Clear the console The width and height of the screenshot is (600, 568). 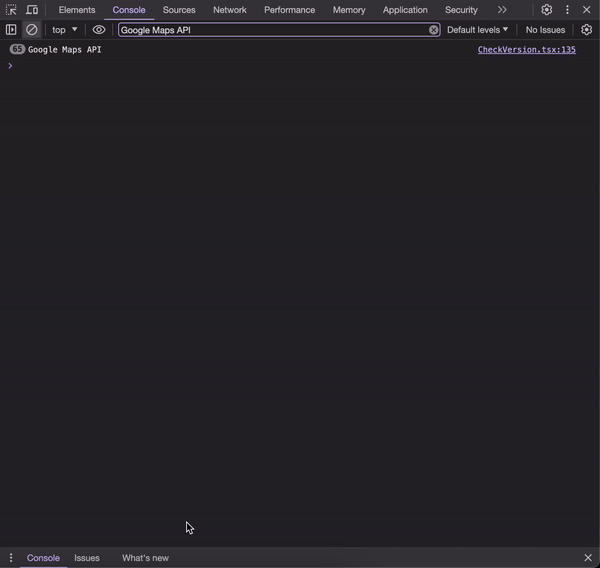point(32,30)
